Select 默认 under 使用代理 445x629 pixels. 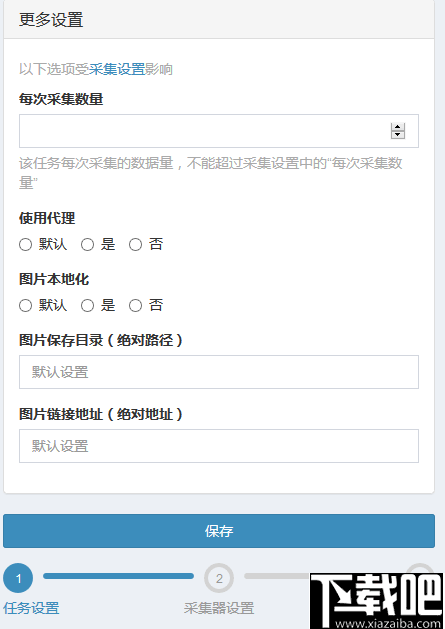click(x=25, y=244)
